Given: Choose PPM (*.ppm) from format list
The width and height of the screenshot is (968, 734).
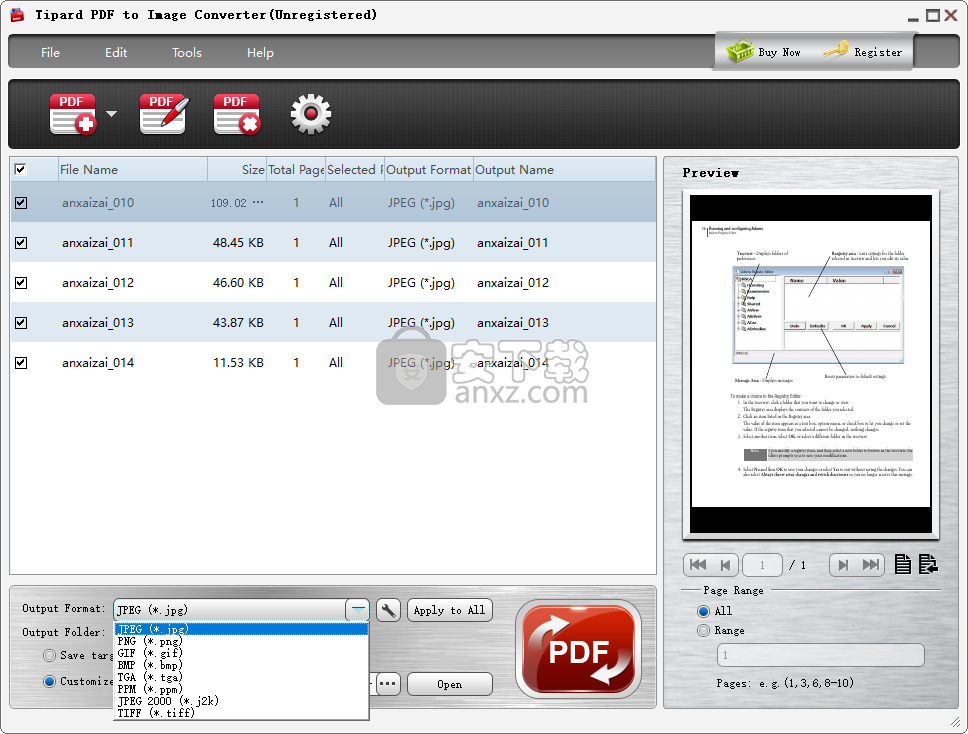Looking at the screenshot, I should [241, 689].
